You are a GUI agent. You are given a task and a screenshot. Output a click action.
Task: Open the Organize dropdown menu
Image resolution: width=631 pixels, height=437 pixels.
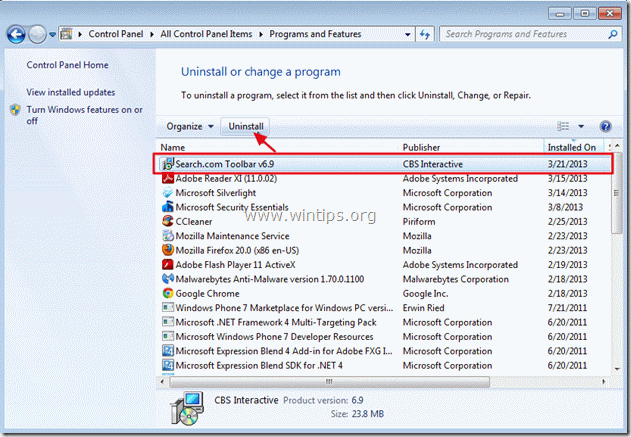pyautogui.click(x=190, y=127)
